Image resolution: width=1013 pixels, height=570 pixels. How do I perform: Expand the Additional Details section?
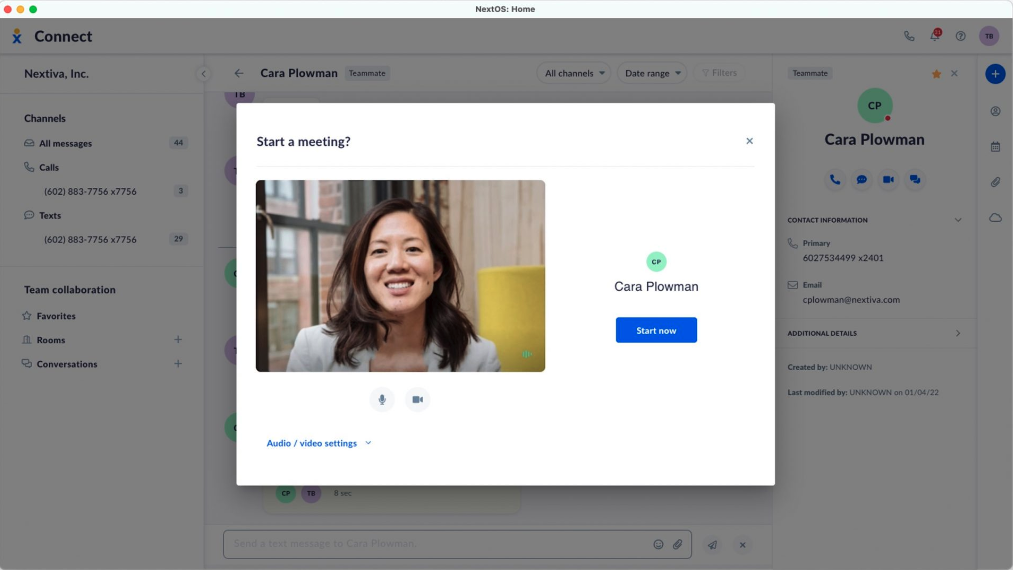point(958,333)
